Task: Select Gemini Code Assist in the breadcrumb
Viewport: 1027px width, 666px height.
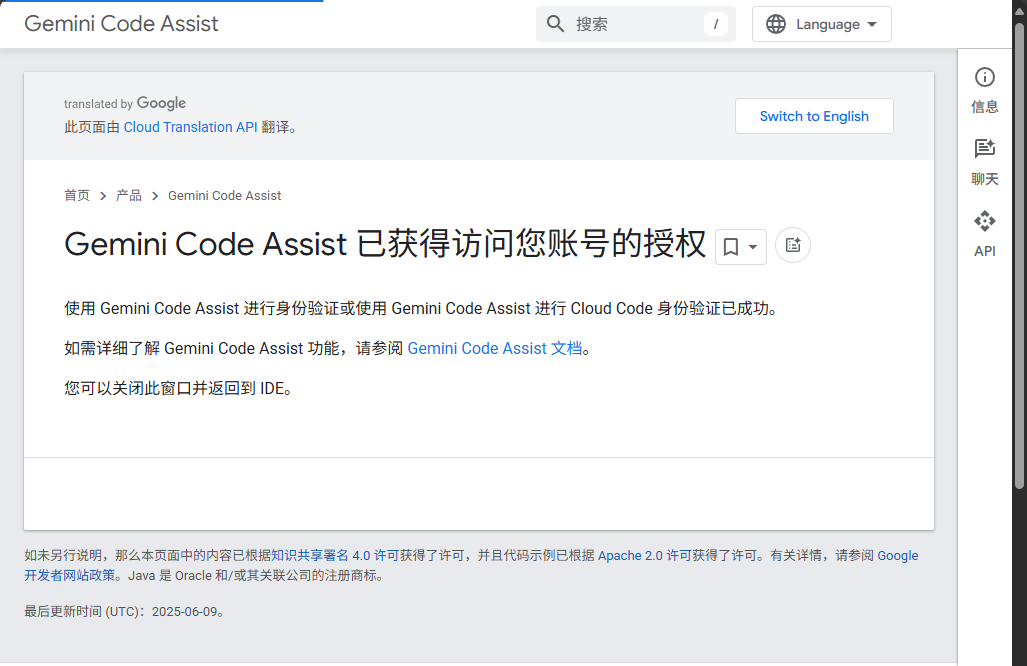Action: coord(224,195)
